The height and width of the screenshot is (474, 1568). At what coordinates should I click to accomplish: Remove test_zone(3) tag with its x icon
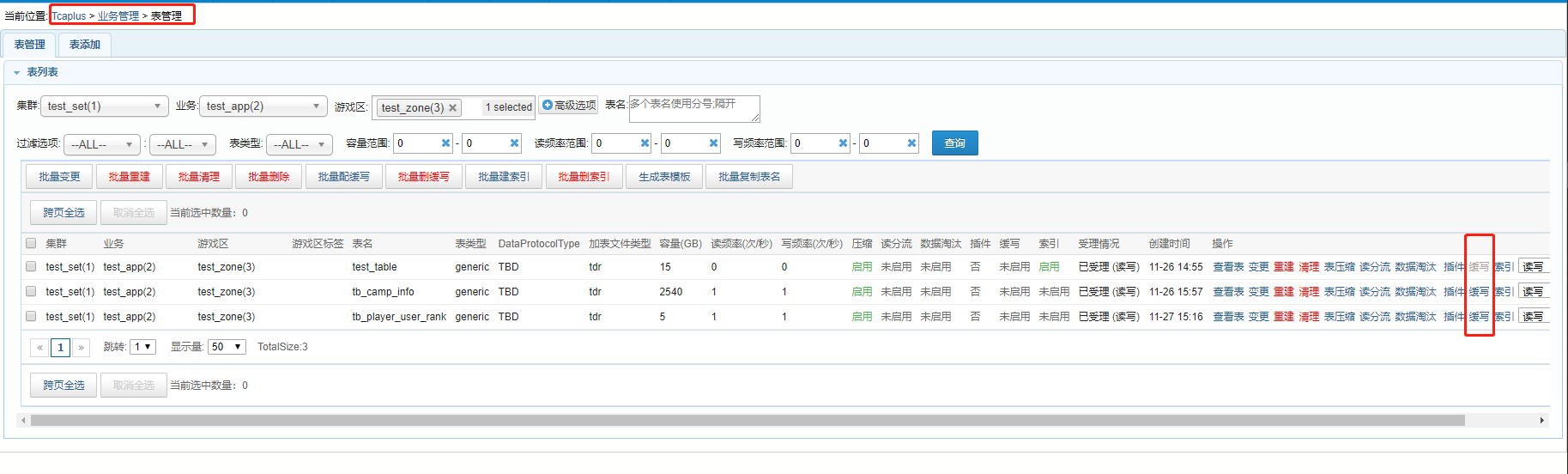click(452, 108)
